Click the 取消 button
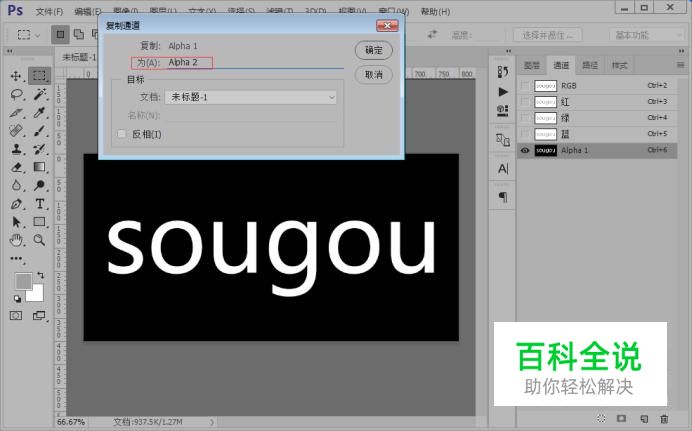Image resolution: width=692 pixels, height=431 pixels. 374,75
